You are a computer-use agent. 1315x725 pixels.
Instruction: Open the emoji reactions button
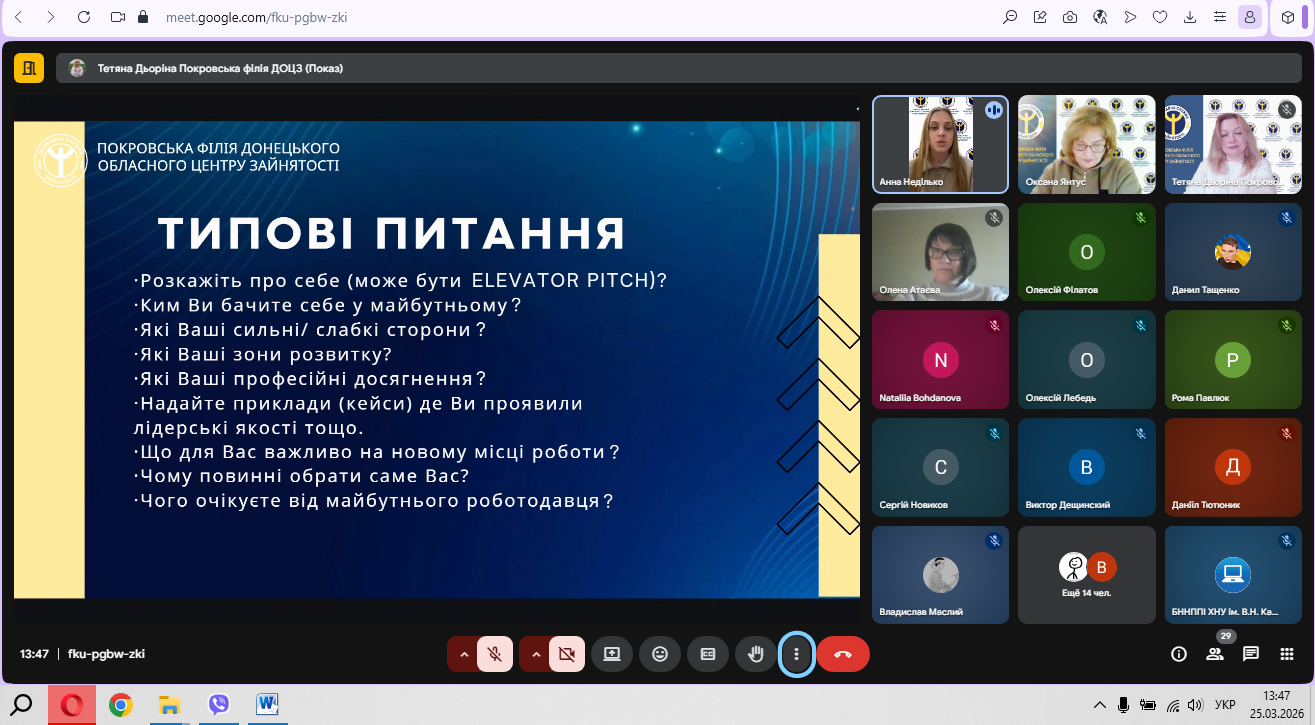point(660,654)
